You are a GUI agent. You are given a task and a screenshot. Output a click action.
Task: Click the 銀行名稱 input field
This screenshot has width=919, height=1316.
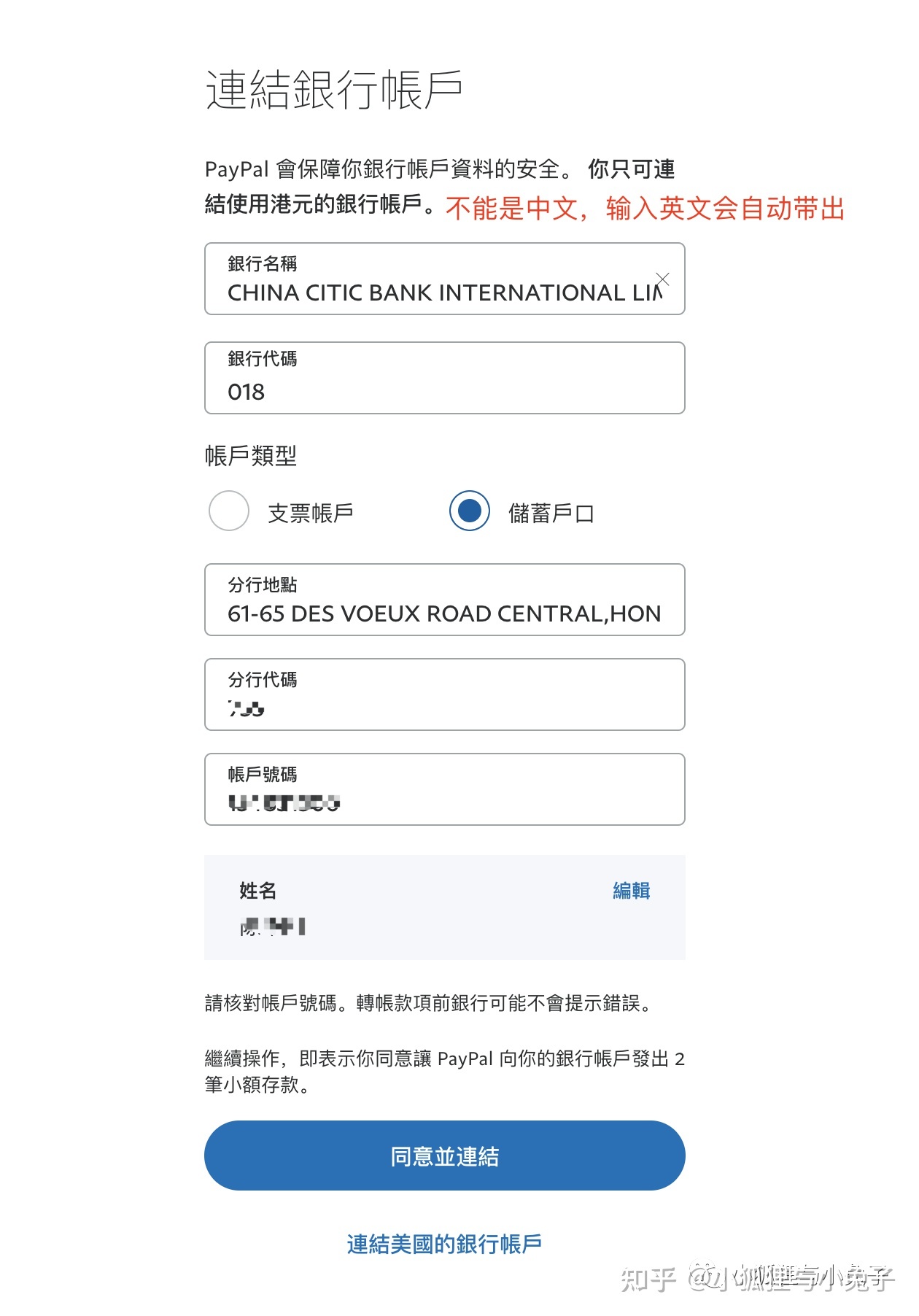coord(445,279)
